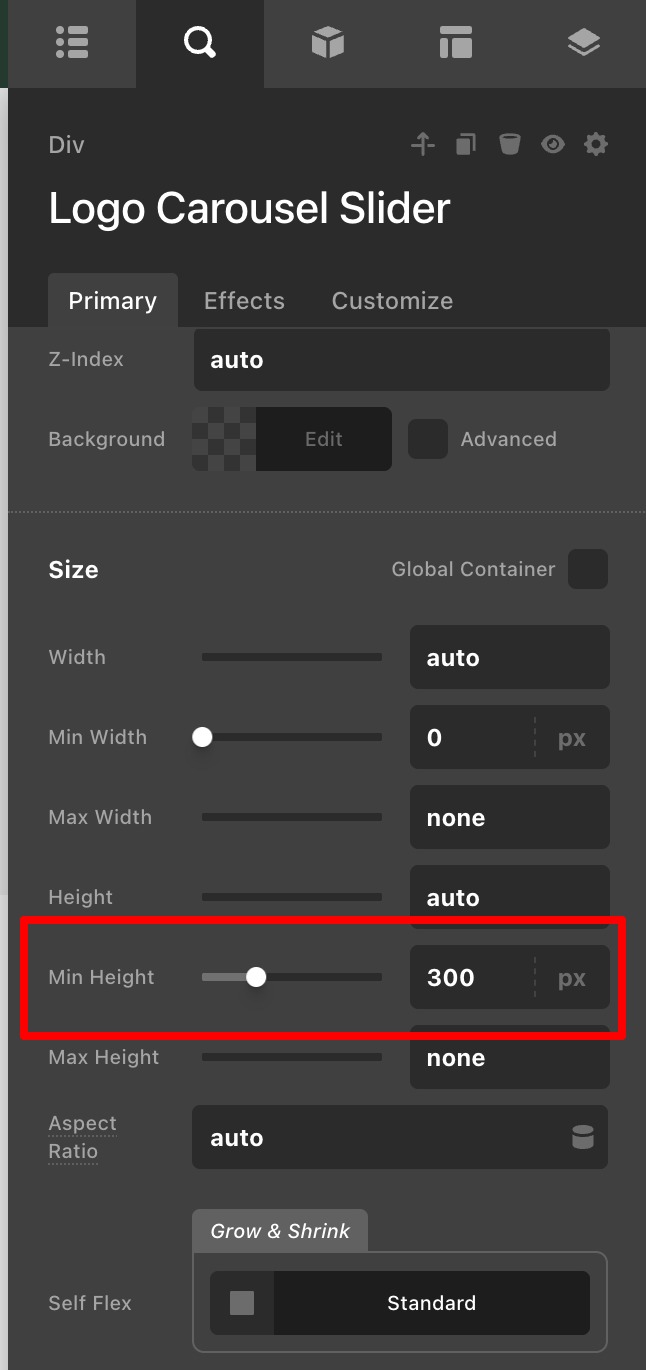Duplicate the Logo Carousel Slider element

466,145
